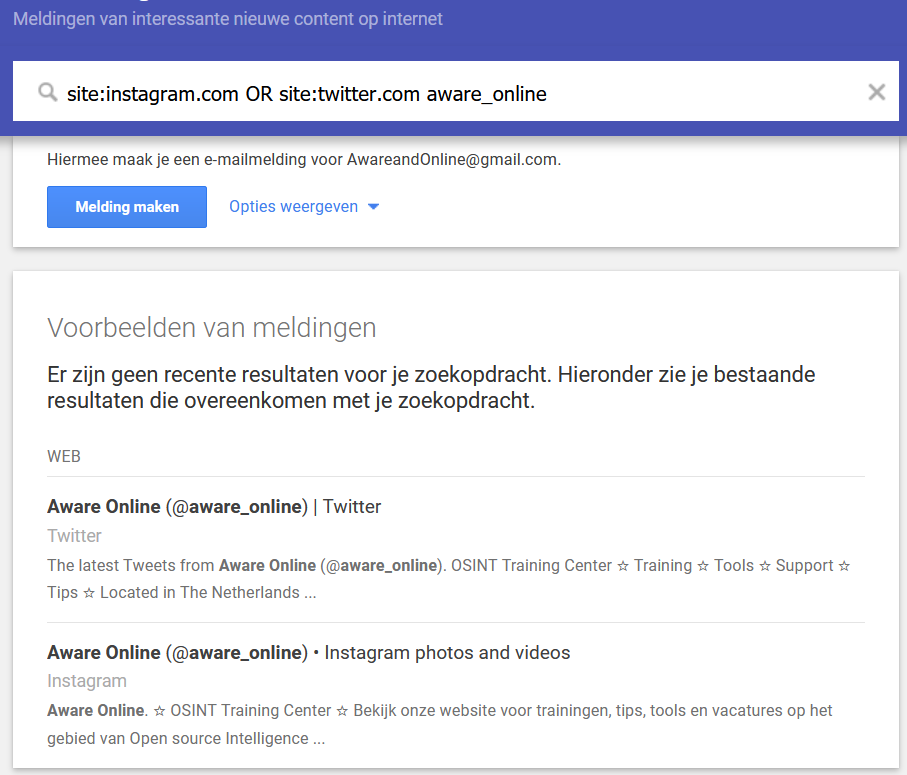Click the AwareandOnline@gmail.com email text
The height and width of the screenshot is (775, 907).
453,160
